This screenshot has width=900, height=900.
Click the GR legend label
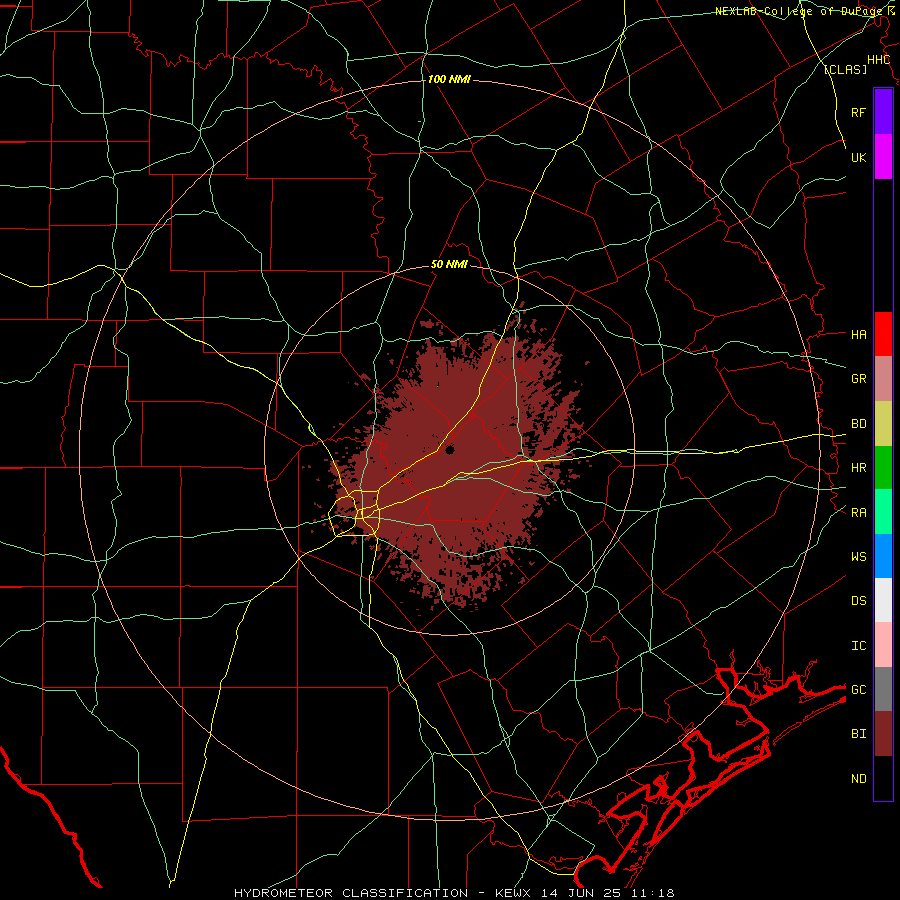click(x=858, y=379)
